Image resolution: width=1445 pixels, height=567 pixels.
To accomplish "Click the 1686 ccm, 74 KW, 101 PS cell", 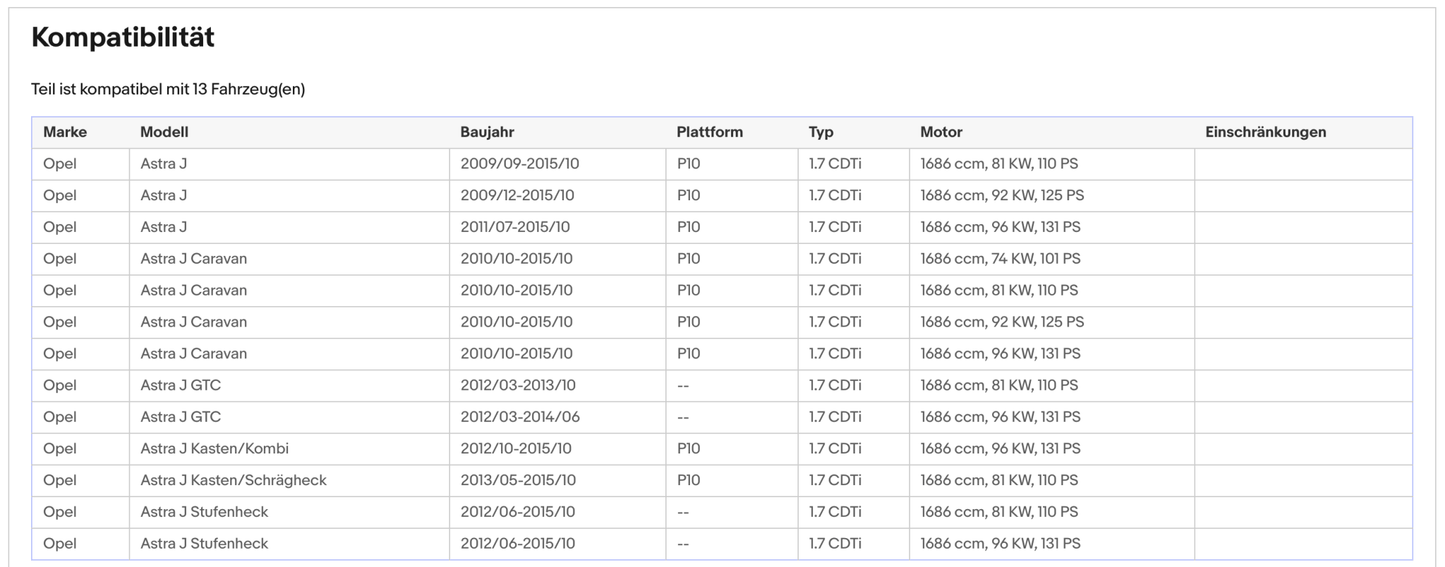I will click(1000, 258).
